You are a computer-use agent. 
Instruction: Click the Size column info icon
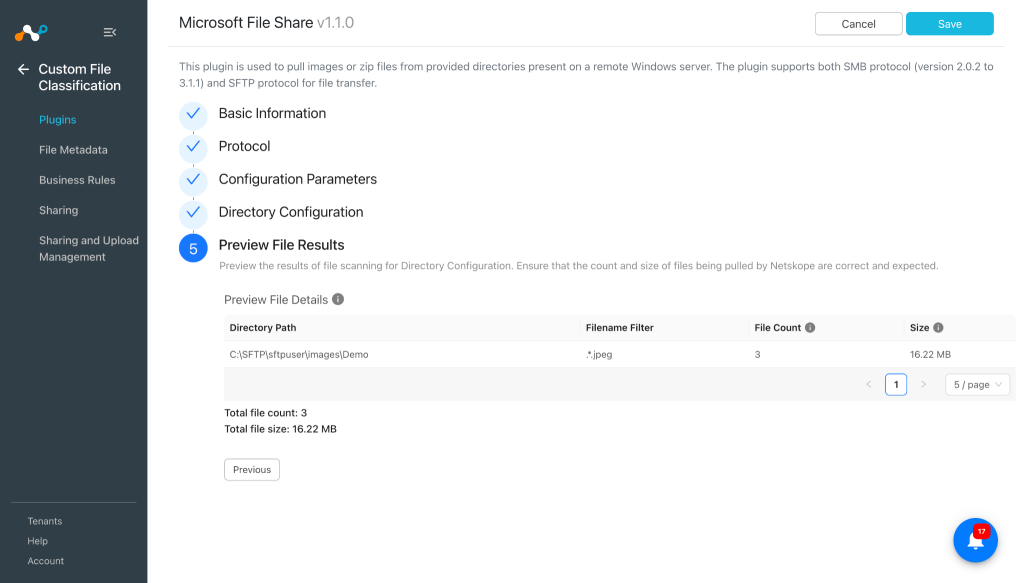point(938,328)
